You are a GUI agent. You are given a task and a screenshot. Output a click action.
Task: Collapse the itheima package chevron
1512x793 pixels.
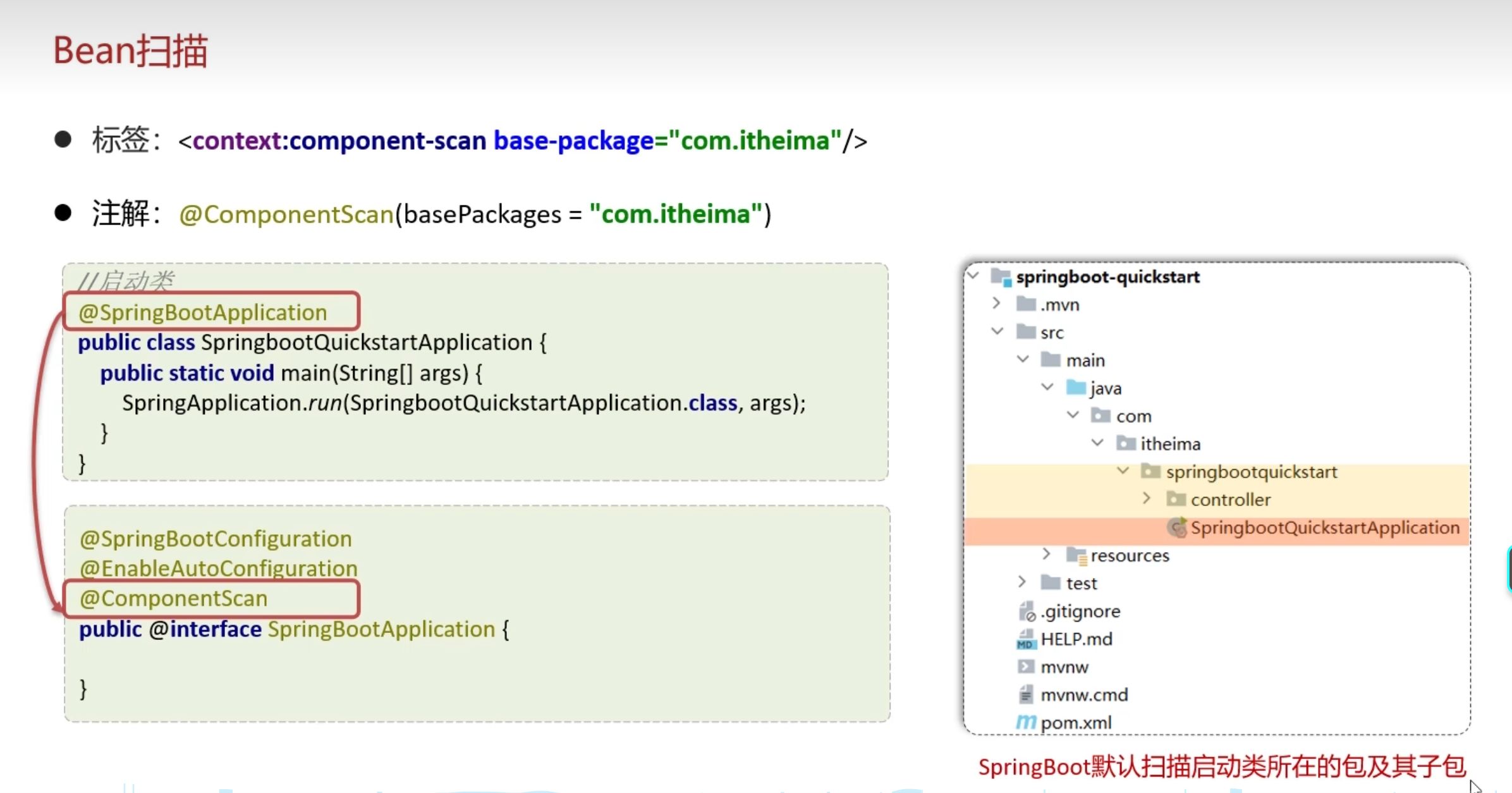[1097, 443]
